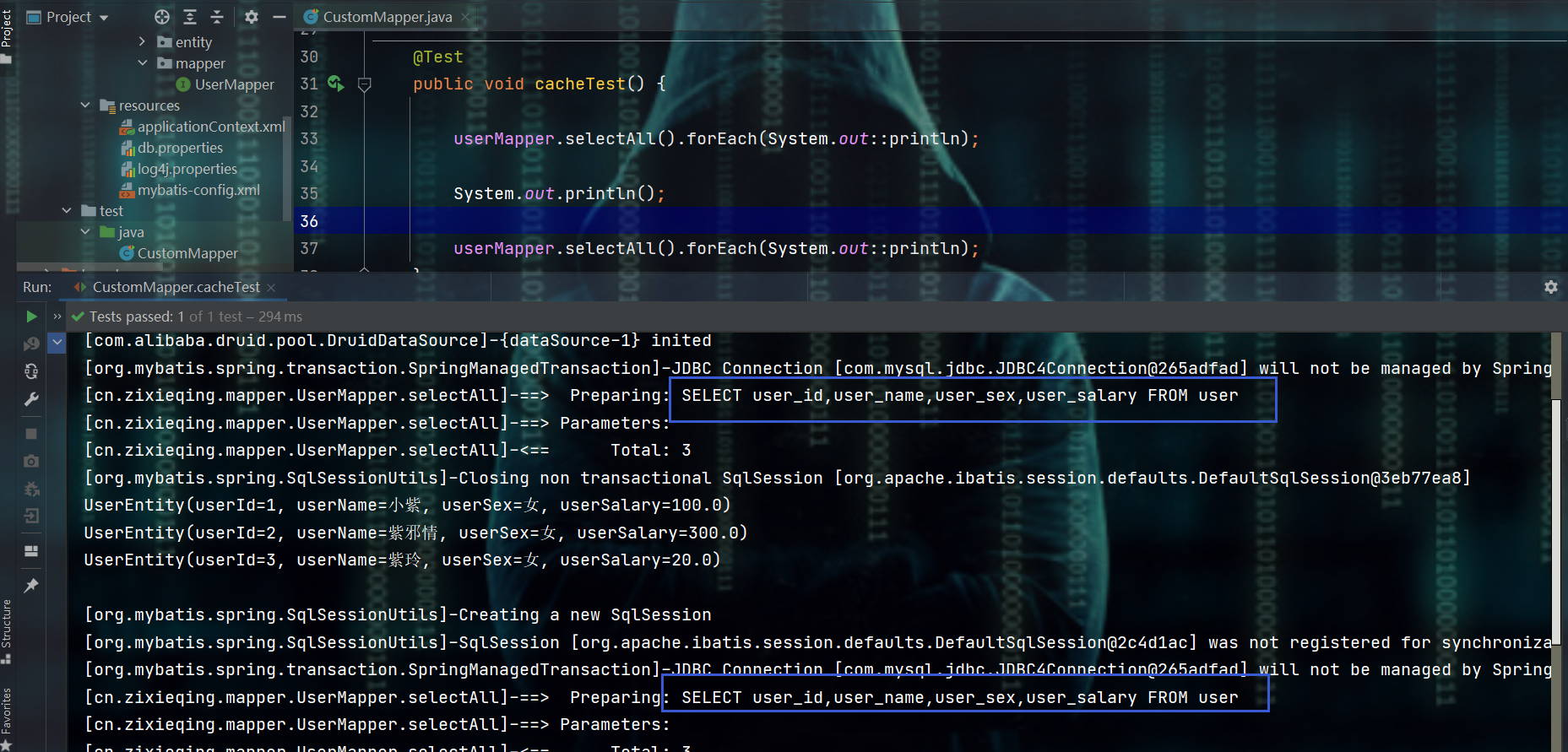Rerun the test with the green Run arrow
Viewport: 1568px width, 752px height.
[31, 316]
